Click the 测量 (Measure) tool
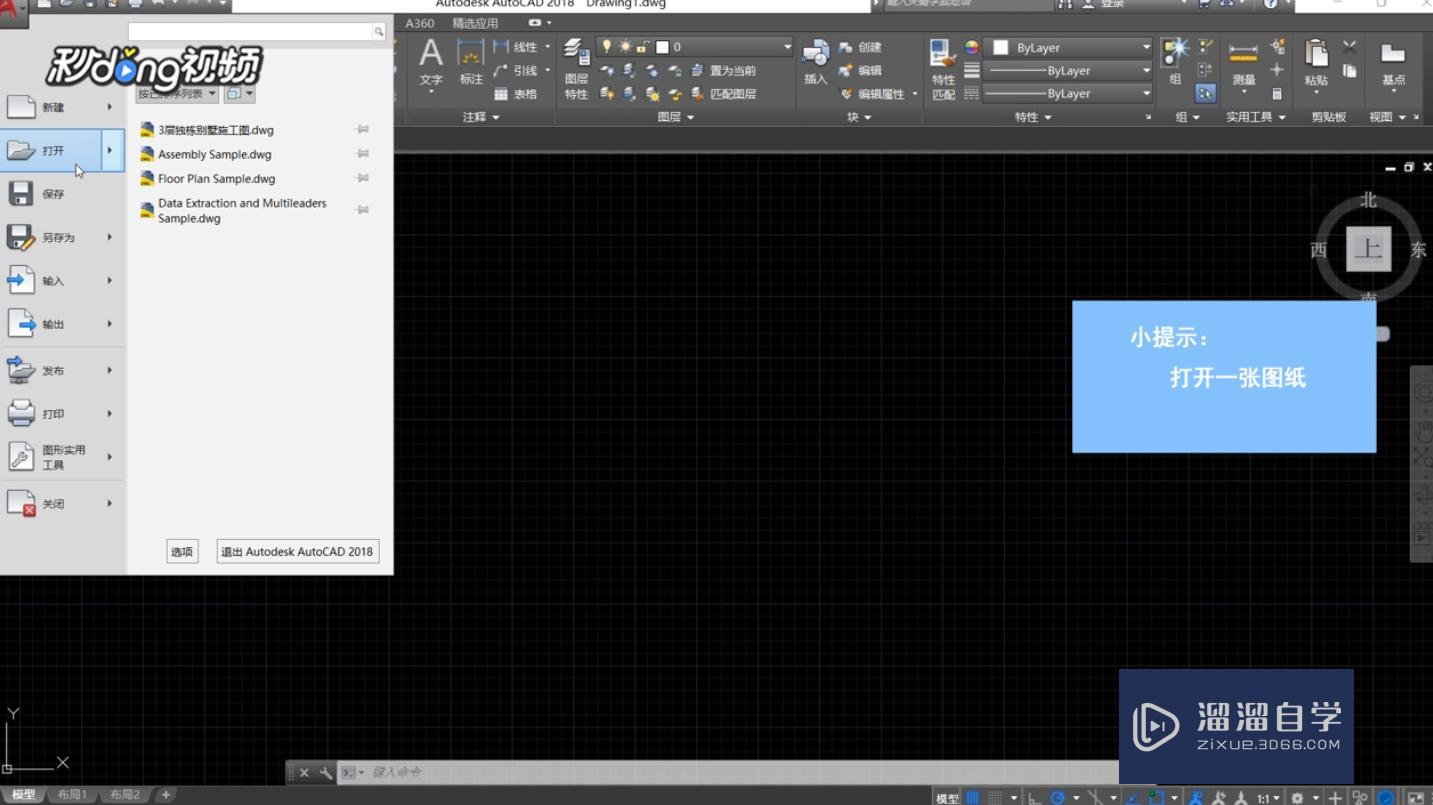 [1243, 64]
